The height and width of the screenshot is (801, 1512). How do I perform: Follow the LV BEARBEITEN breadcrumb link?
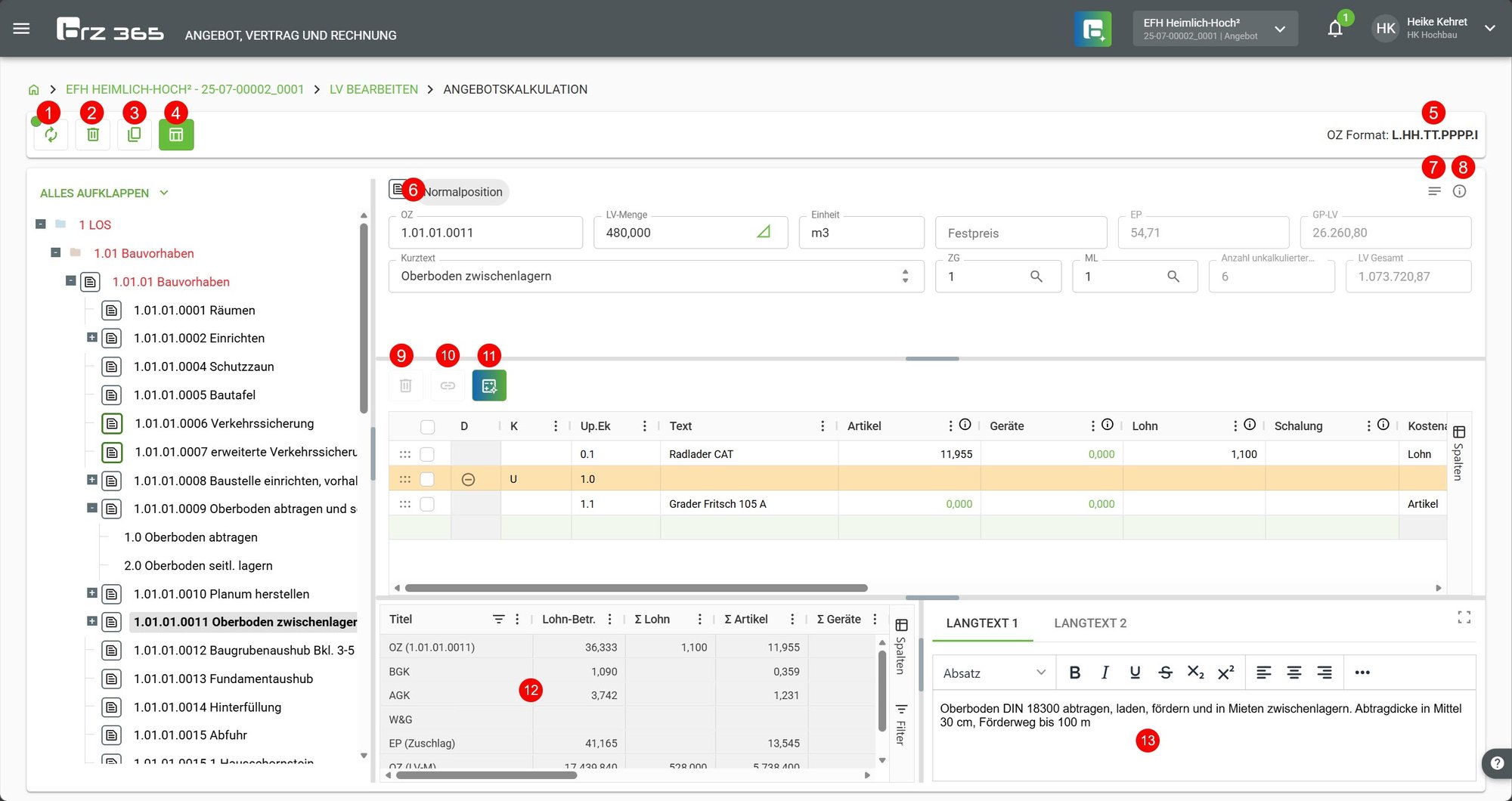(x=373, y=89)
